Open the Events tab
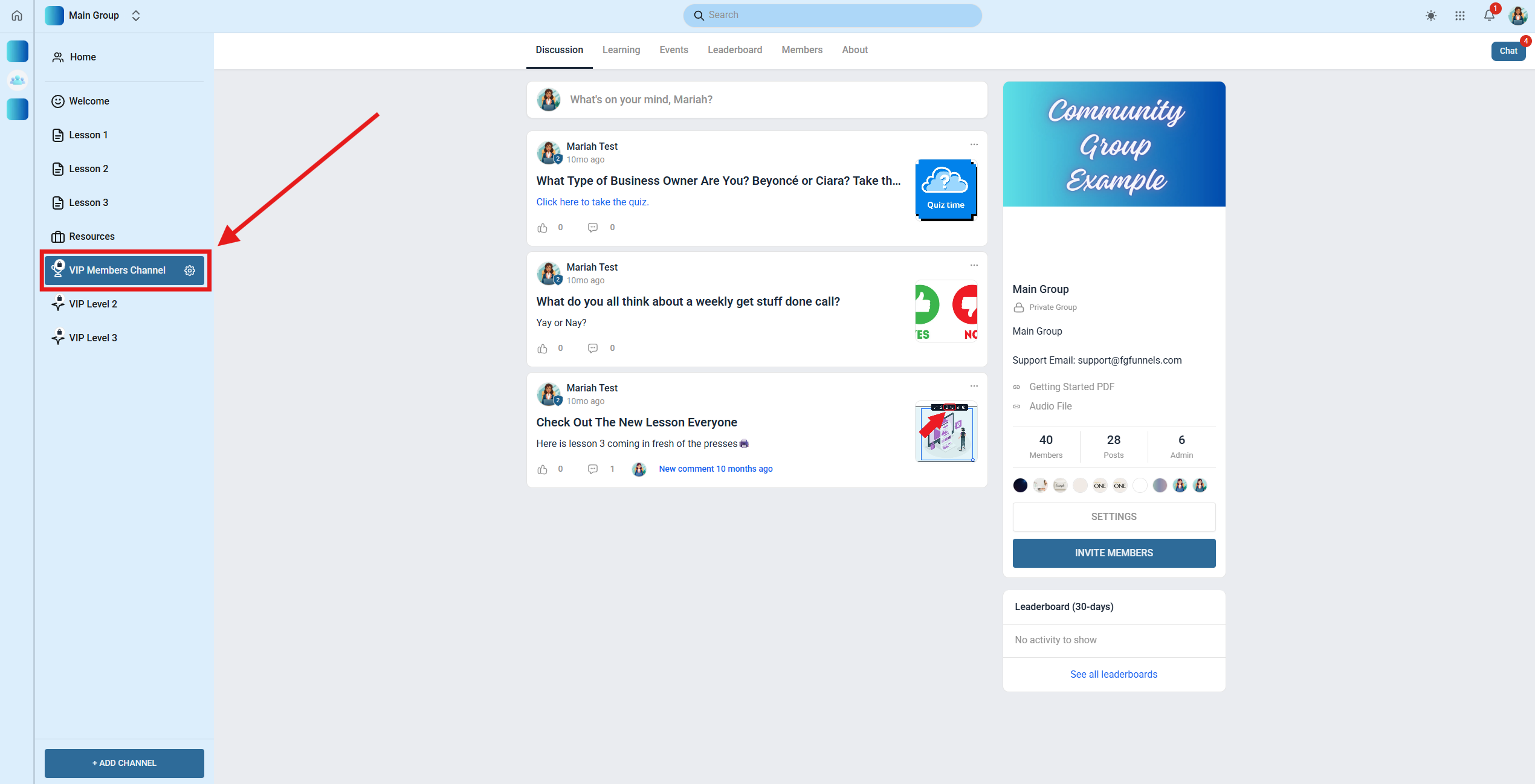The image size is (1535, 784). click(673, 50)
